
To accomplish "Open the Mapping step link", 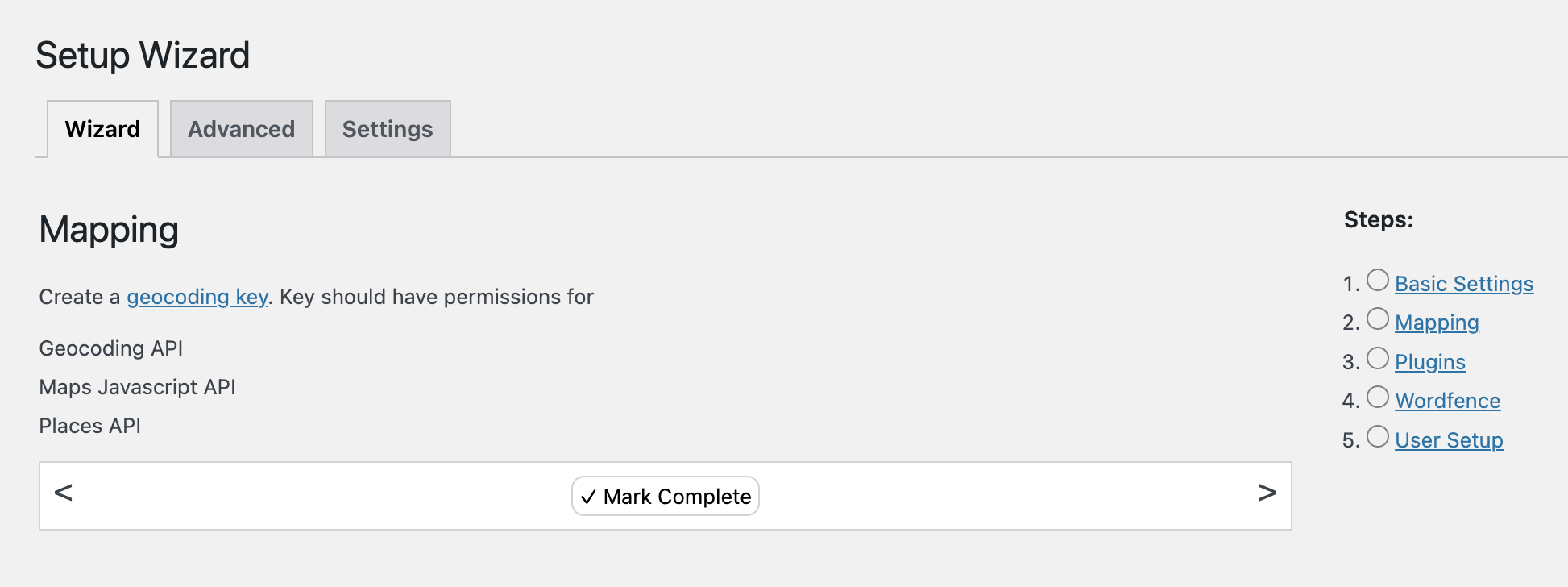I will tap(1437, 323).
